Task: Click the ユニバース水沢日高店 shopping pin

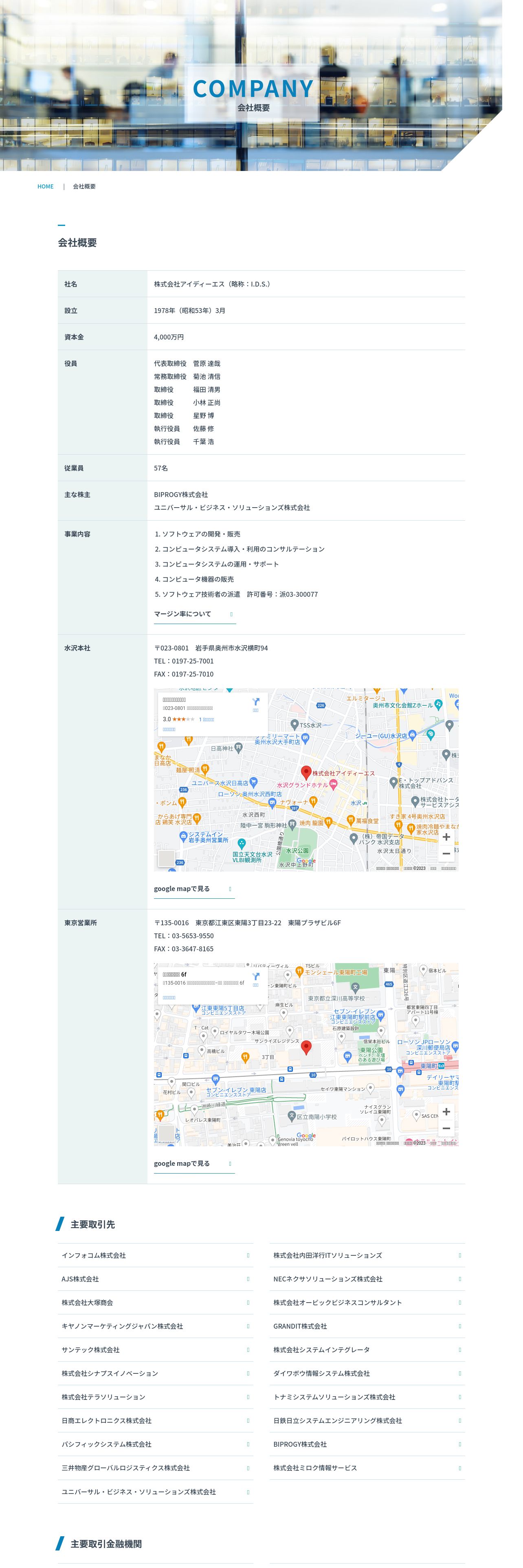Action: 254,783
